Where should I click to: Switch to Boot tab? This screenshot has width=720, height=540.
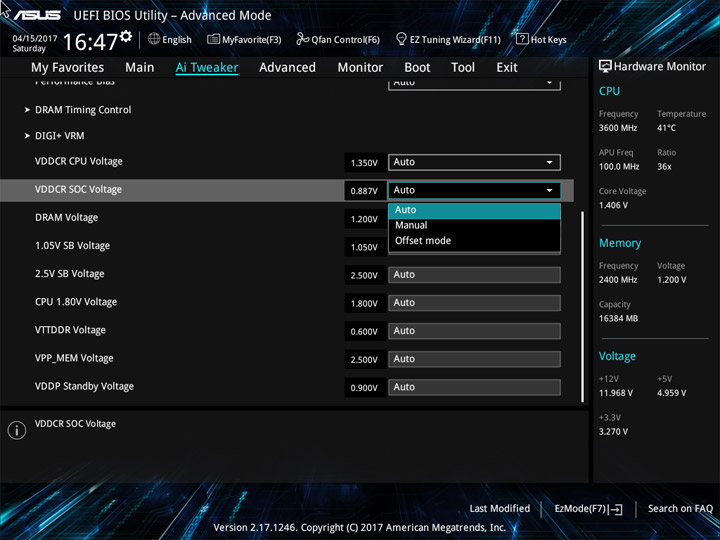coord(417,68)
